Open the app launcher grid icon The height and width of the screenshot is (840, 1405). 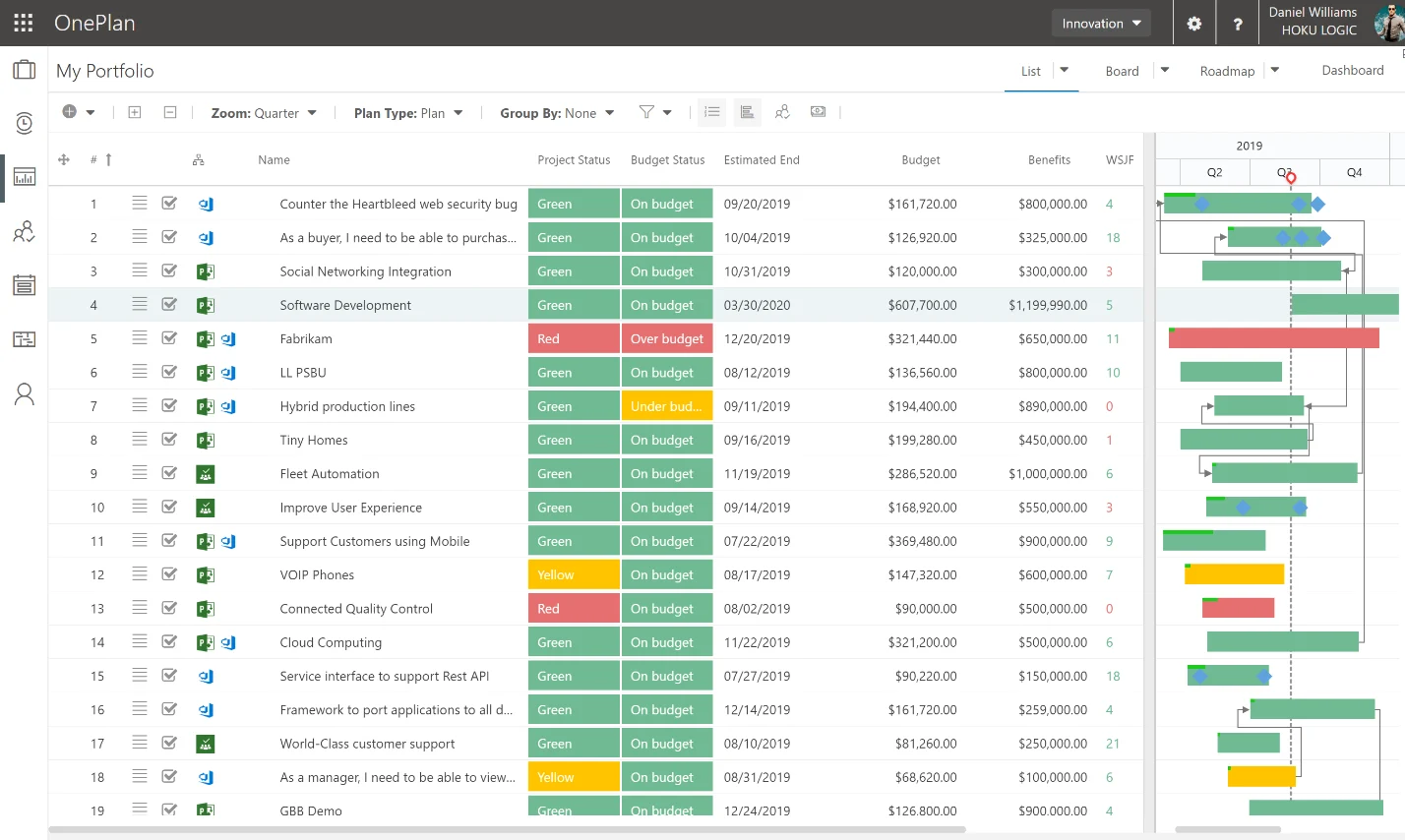[24, 23]
